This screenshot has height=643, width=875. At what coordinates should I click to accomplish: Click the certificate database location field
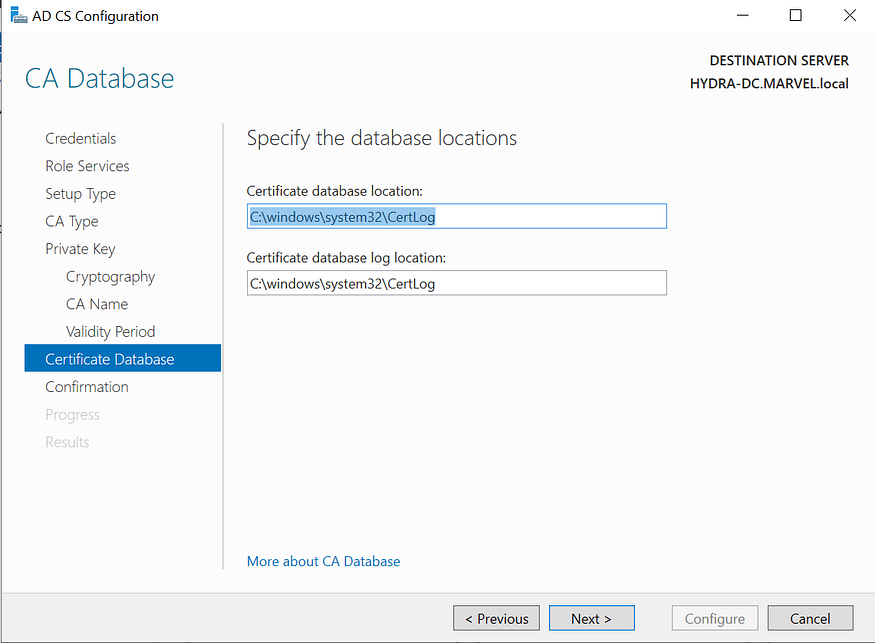(456, 216)
